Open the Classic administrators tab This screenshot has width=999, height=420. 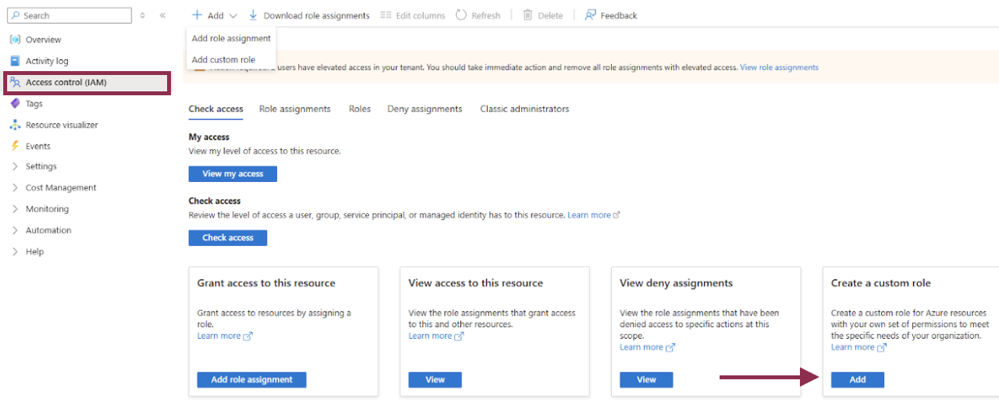pos(525,109)
